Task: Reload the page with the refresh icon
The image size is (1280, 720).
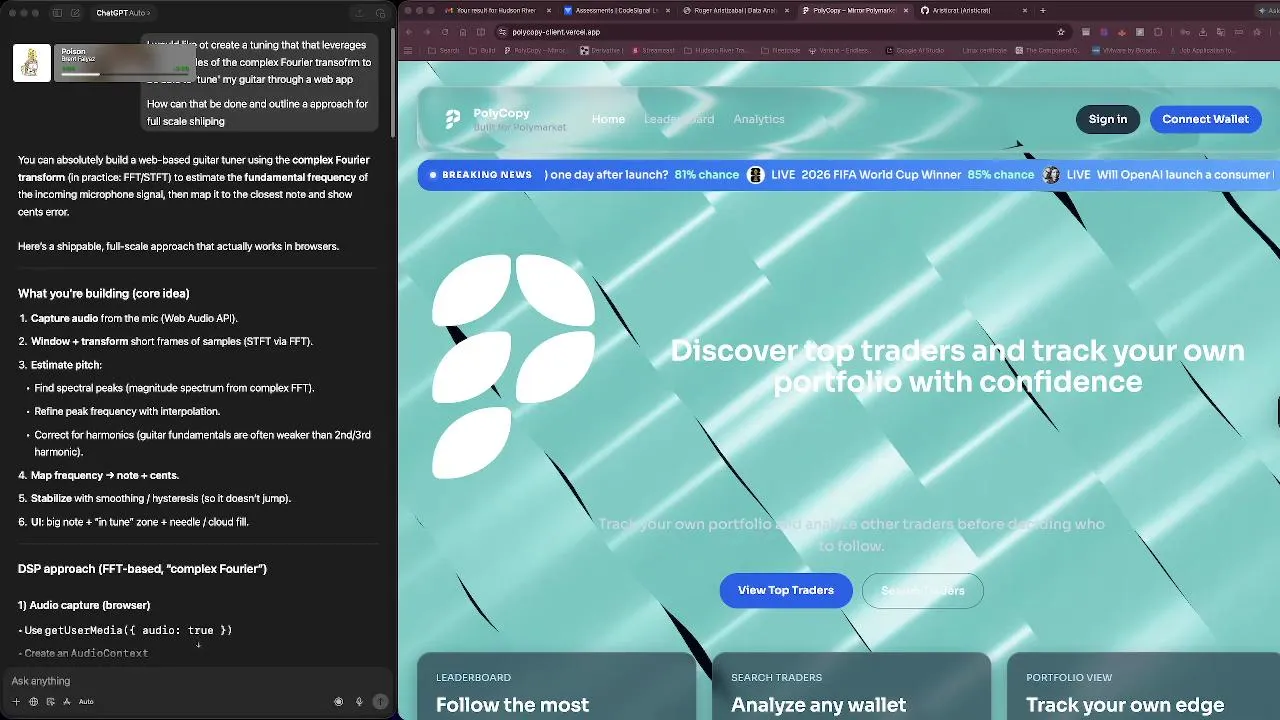Action: pyautogui.click(x=445, y=32)
